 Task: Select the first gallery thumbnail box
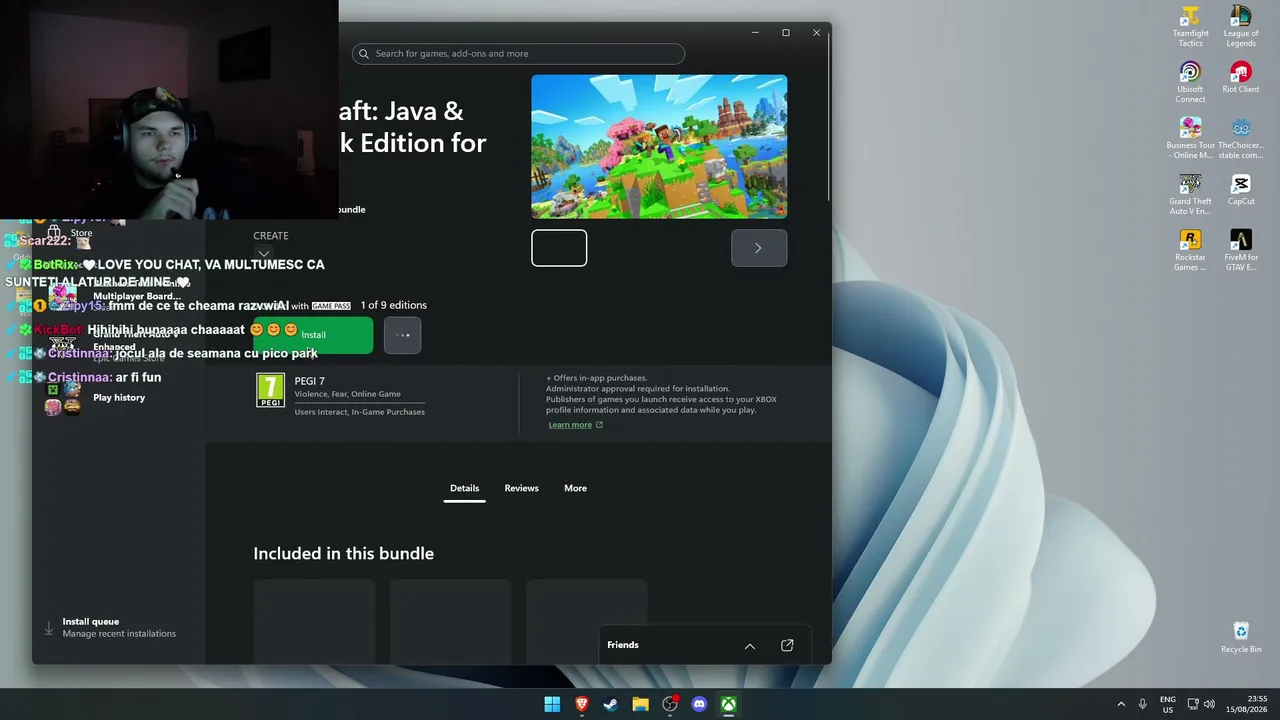559,248
